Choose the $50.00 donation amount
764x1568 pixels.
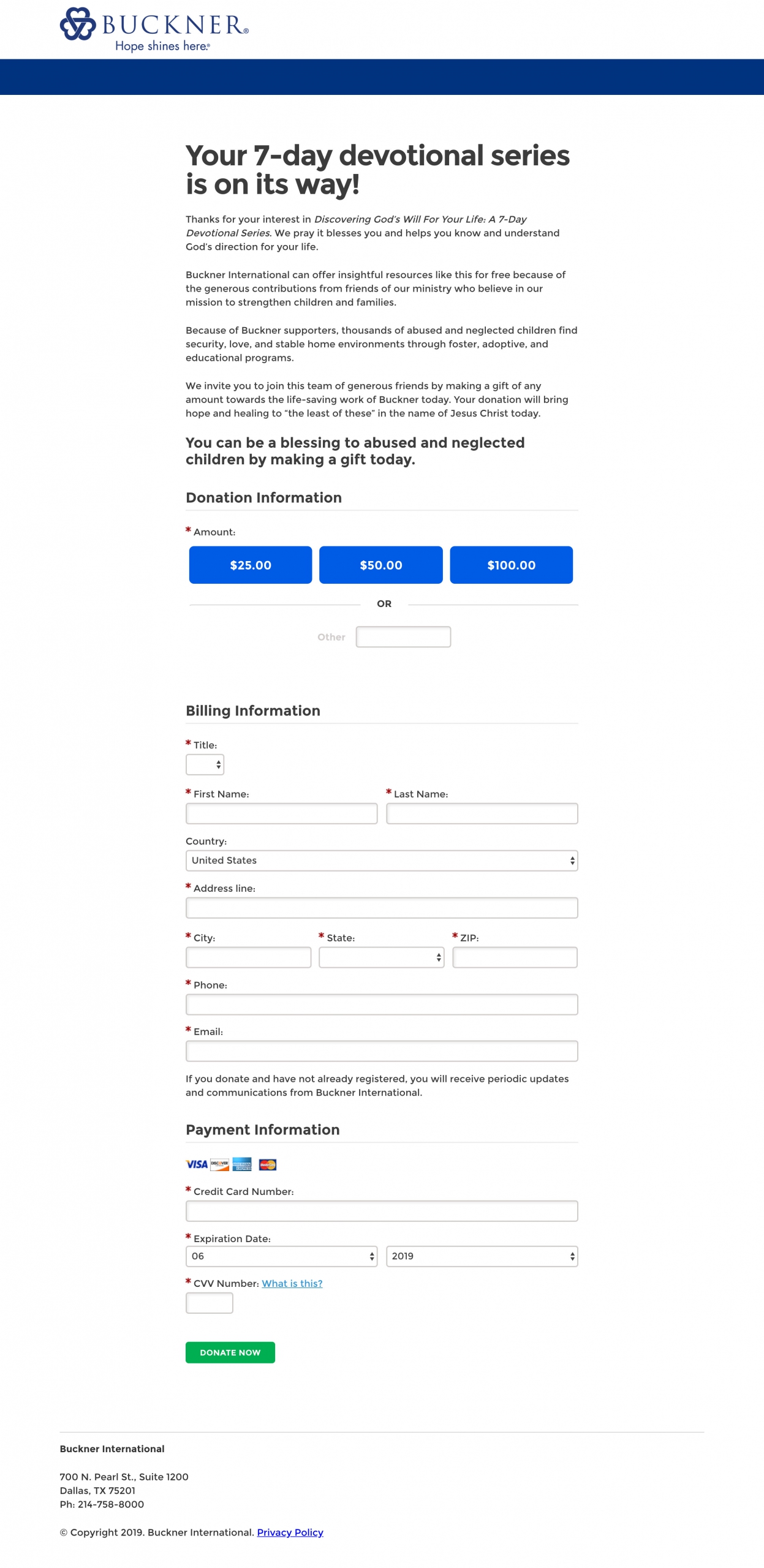(x=380, y=565)
